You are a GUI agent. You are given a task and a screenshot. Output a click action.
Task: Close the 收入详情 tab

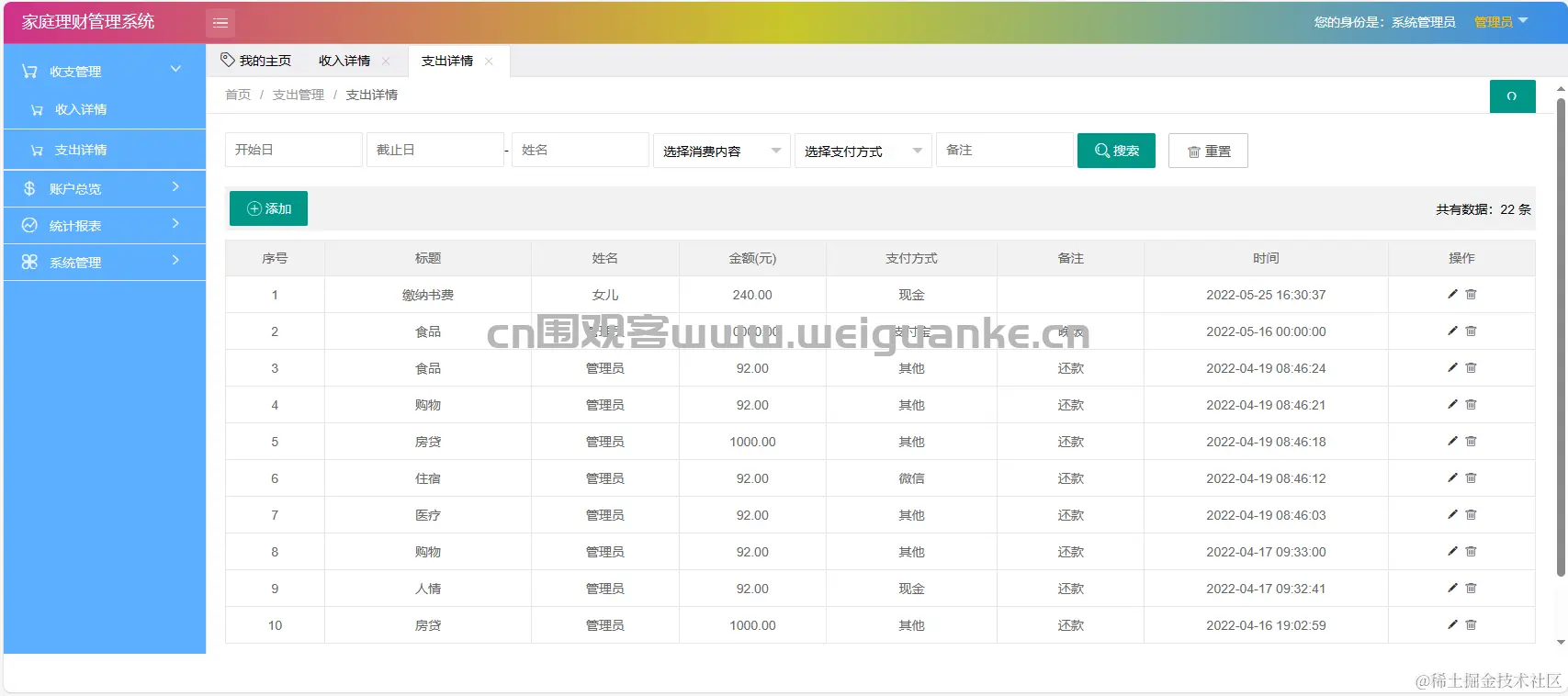(x=386, y=62)
